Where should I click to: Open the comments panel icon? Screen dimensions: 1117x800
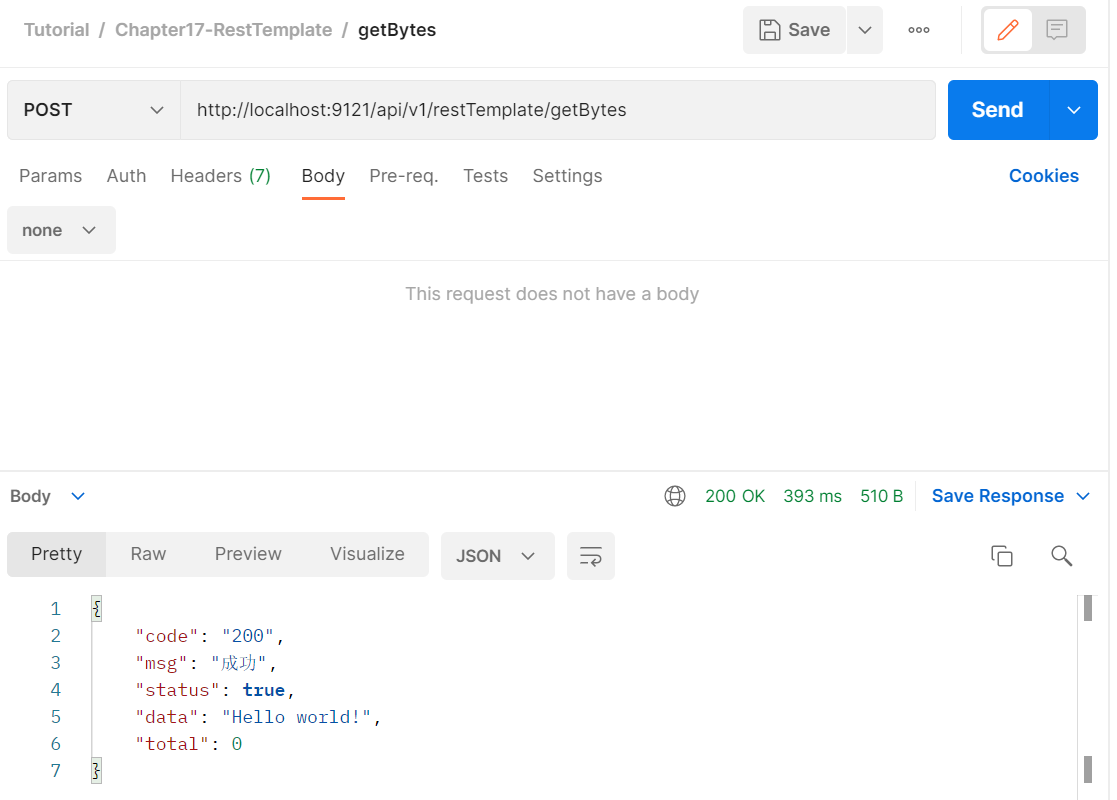coord(1058,30)
